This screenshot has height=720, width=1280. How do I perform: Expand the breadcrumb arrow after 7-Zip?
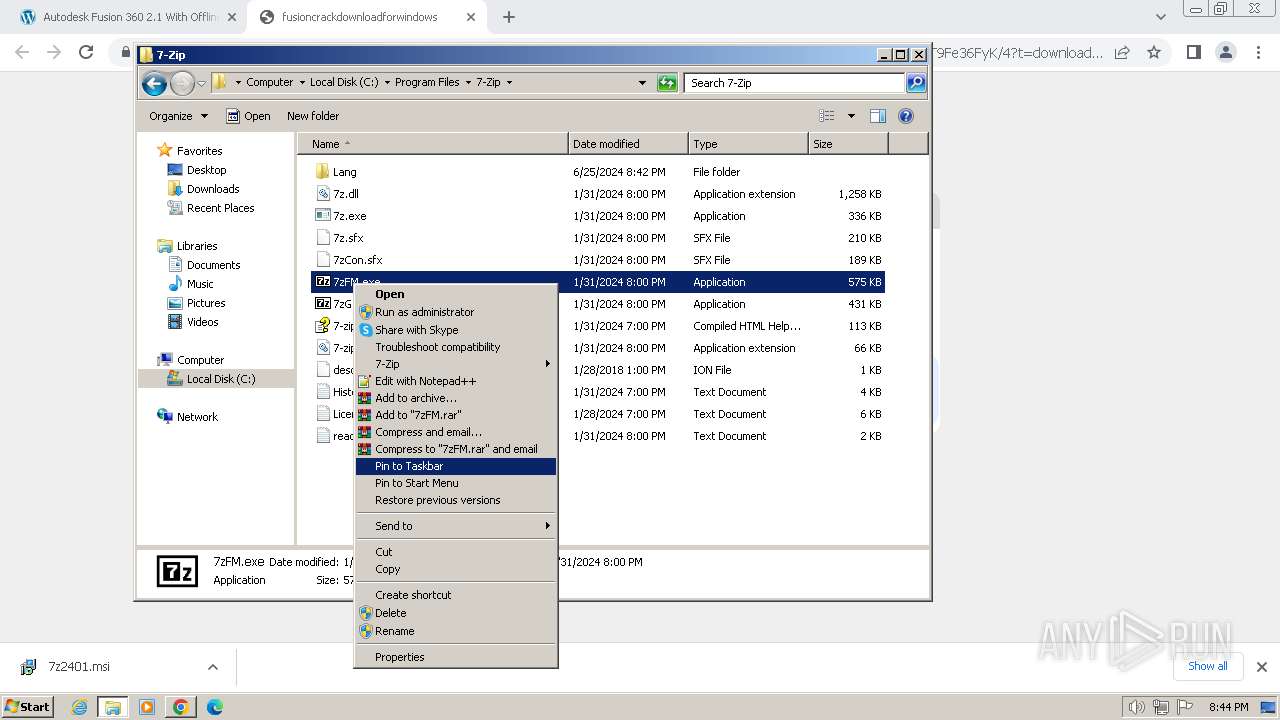[509, 83]
